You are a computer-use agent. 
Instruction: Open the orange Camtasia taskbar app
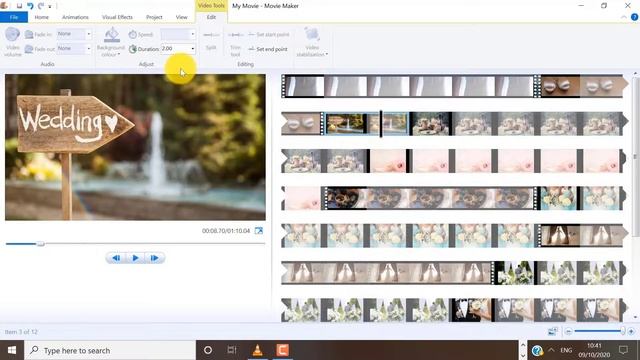click(282, 350)
